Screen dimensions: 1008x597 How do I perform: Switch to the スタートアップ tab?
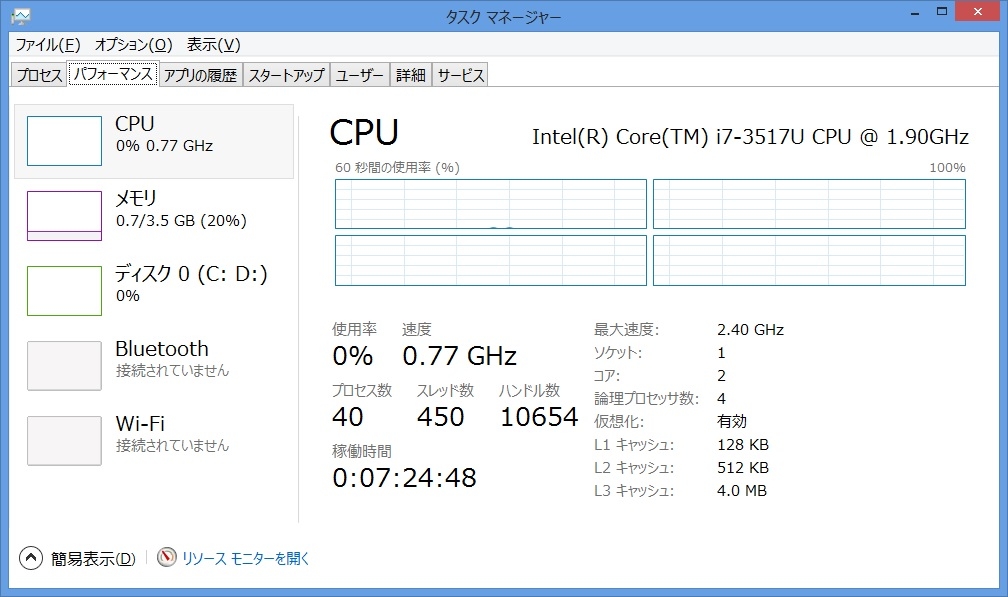286,75
